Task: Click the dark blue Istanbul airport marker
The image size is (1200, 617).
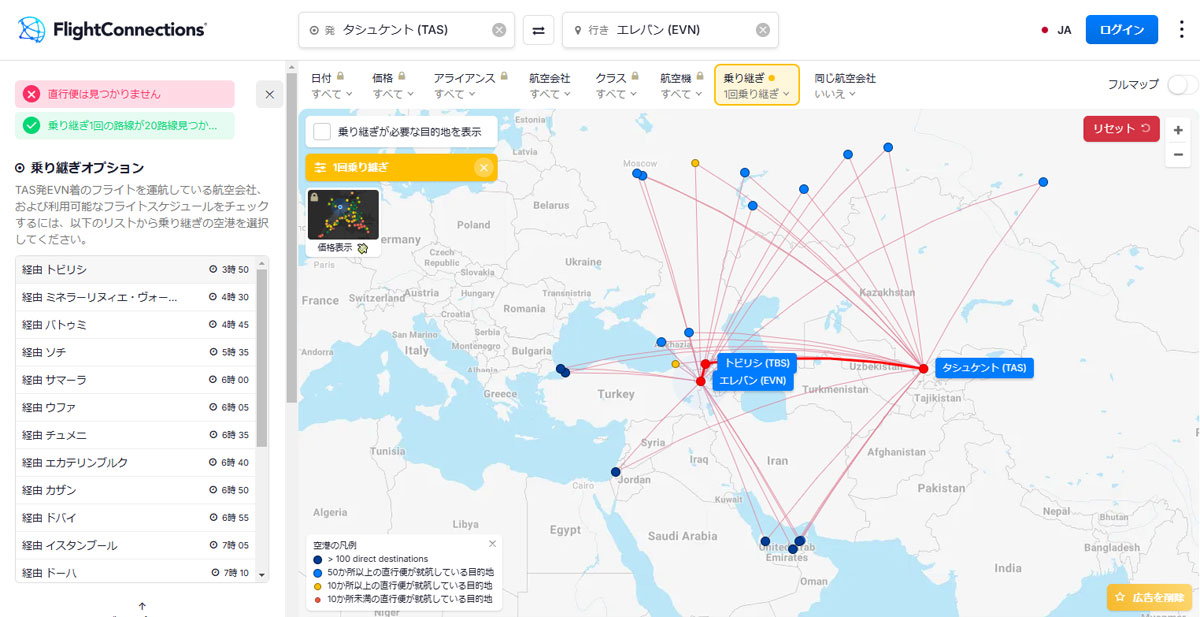Action: click(x=561, y=369)
